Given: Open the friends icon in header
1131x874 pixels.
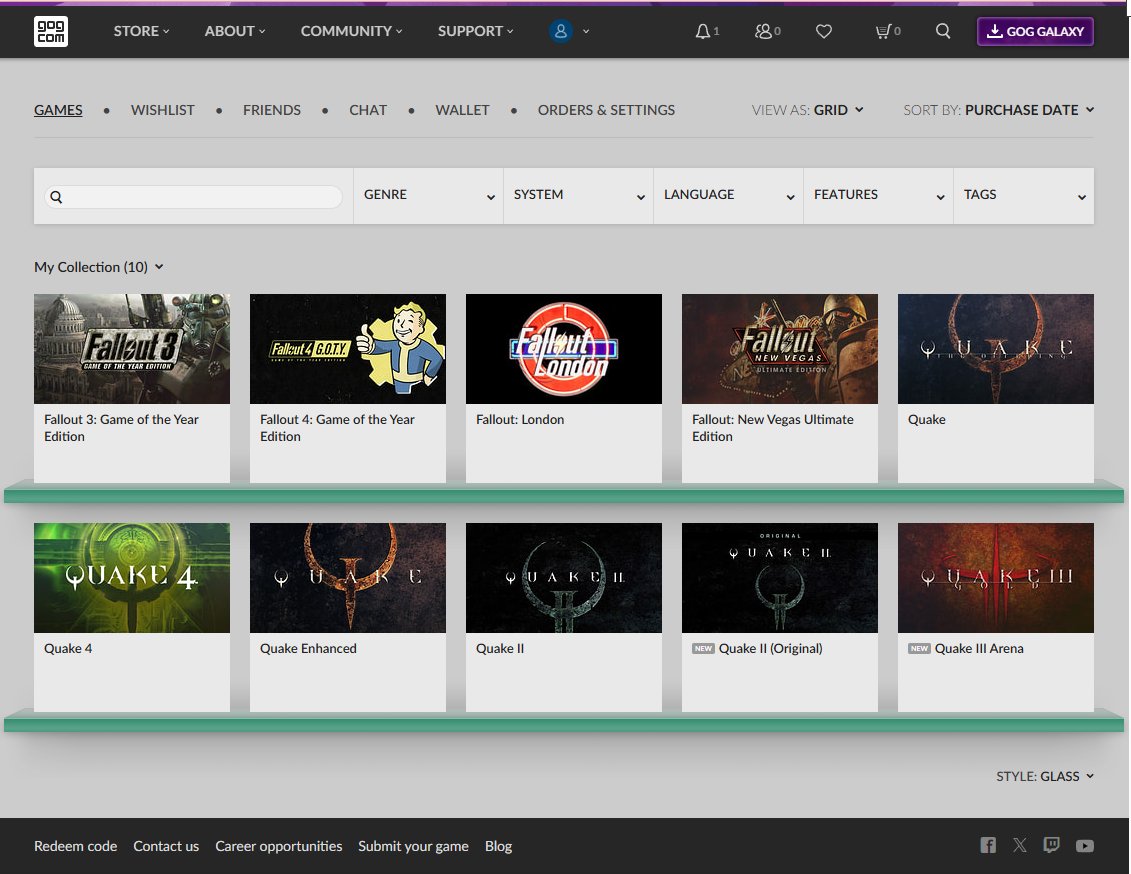Looking at the screenshot, I should tap(763, 31).
